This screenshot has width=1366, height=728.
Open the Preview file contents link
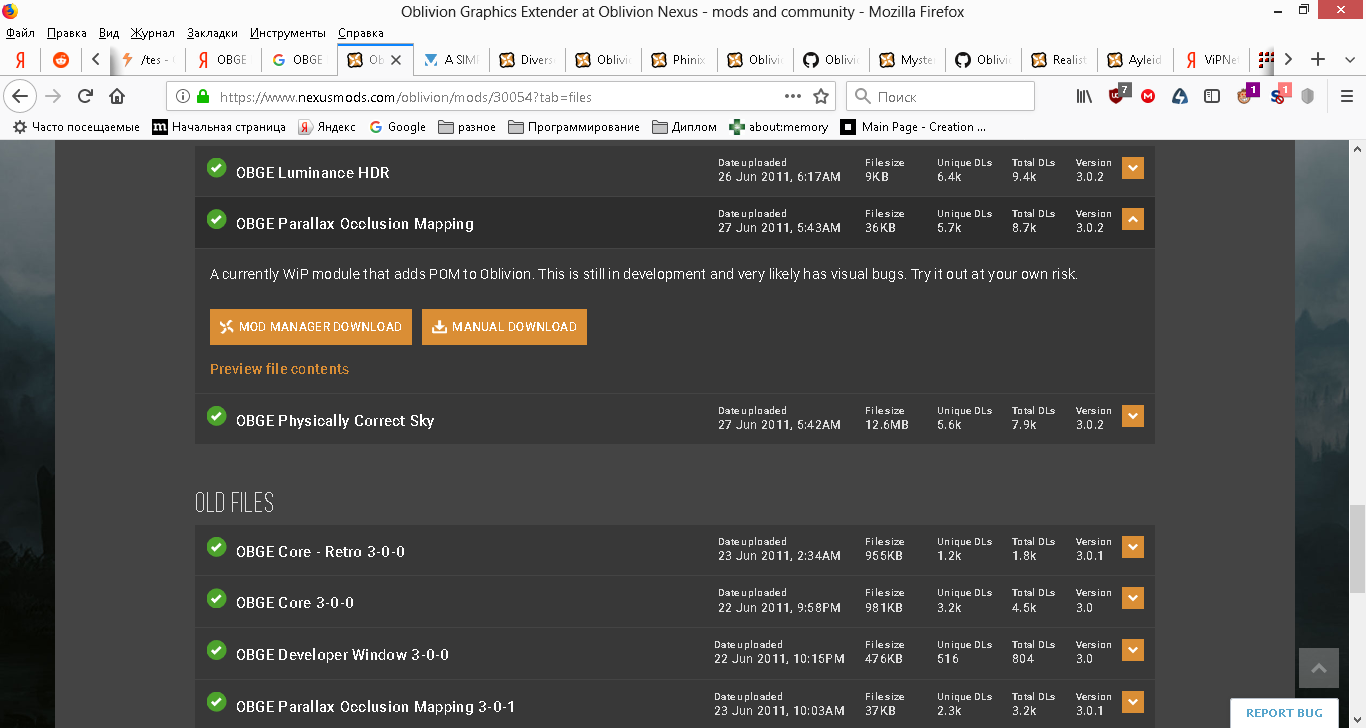[x=279, y=369]
